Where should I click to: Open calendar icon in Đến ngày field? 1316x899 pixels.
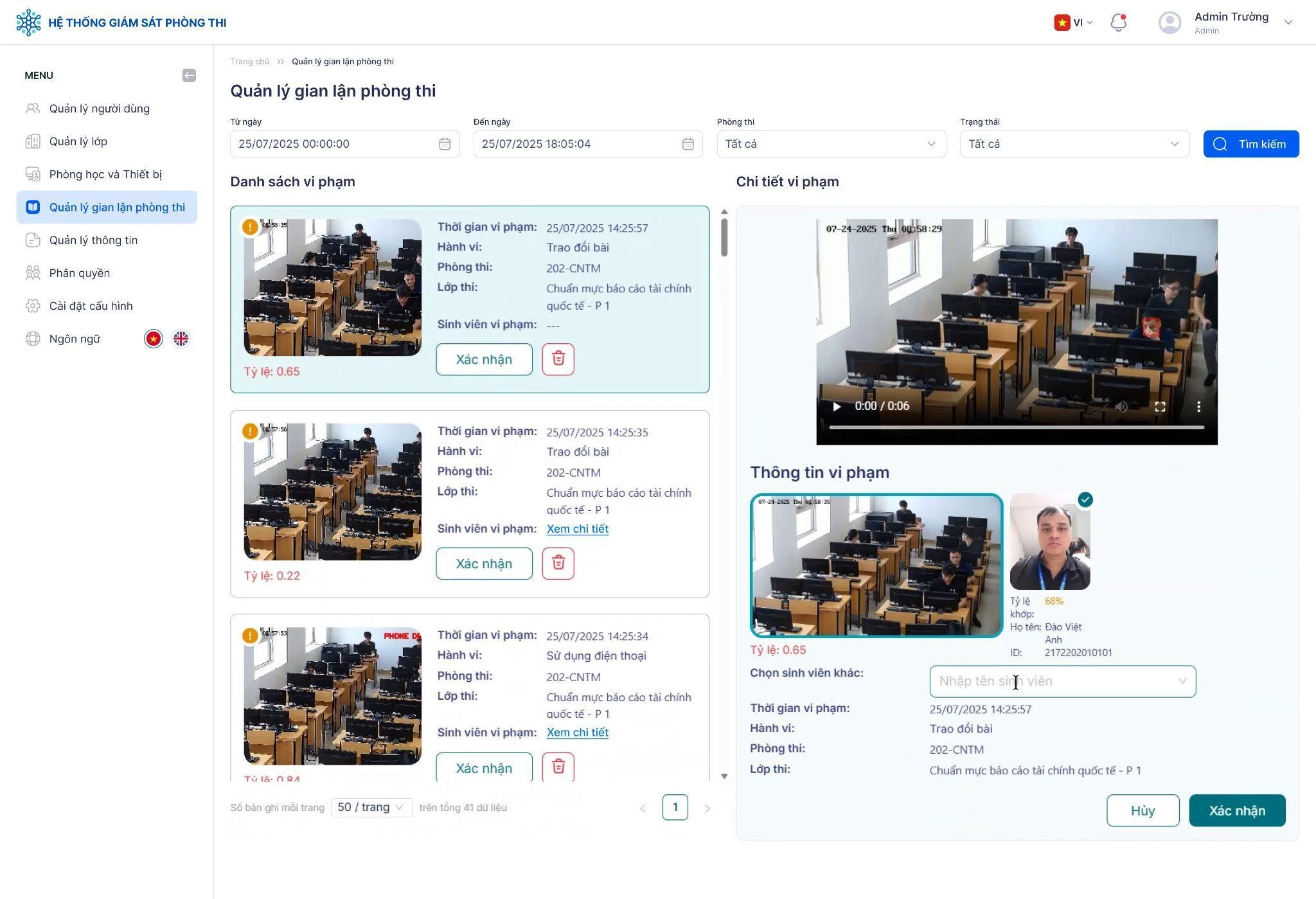pos(688,144)
